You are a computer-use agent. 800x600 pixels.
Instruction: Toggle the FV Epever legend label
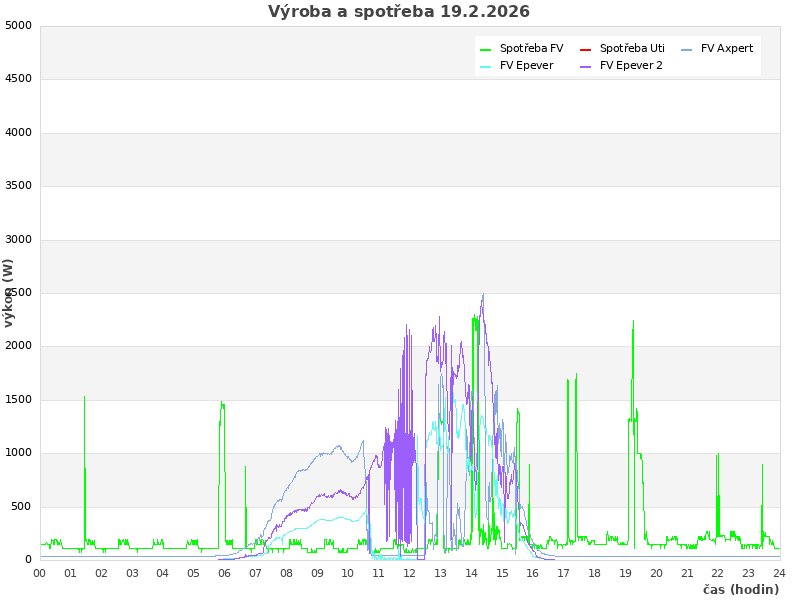click(526, 65)
